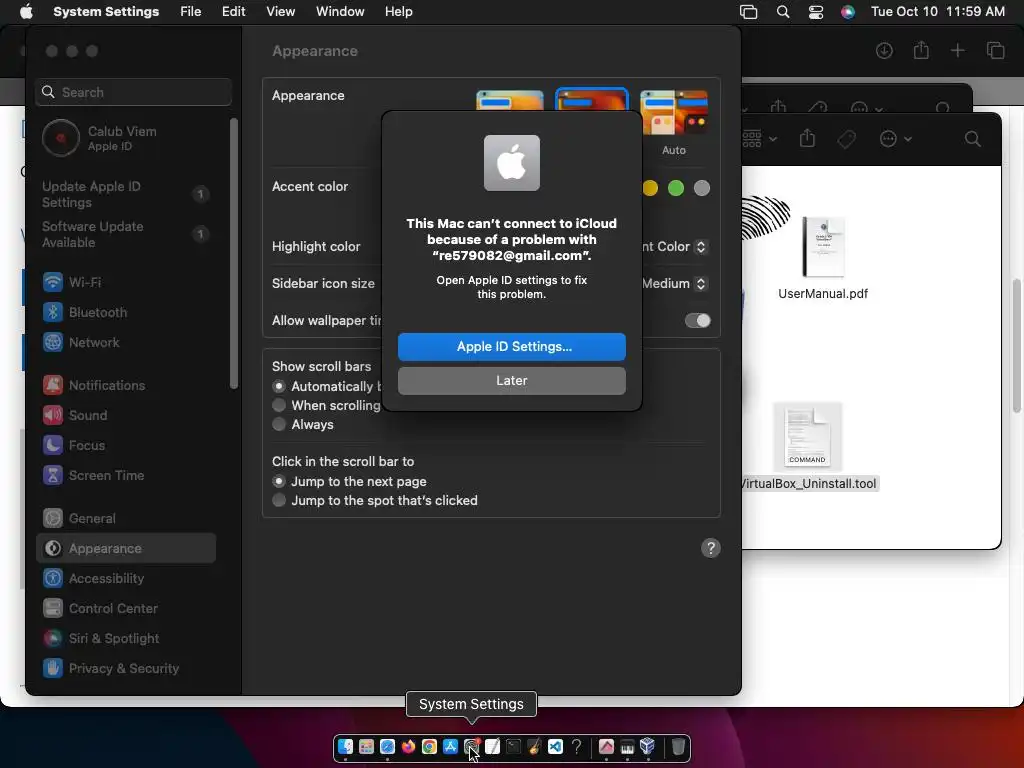Screen dimensions: 1024x768
Task: Click Later in the iCloud dialog
Action: click(511, 381)
